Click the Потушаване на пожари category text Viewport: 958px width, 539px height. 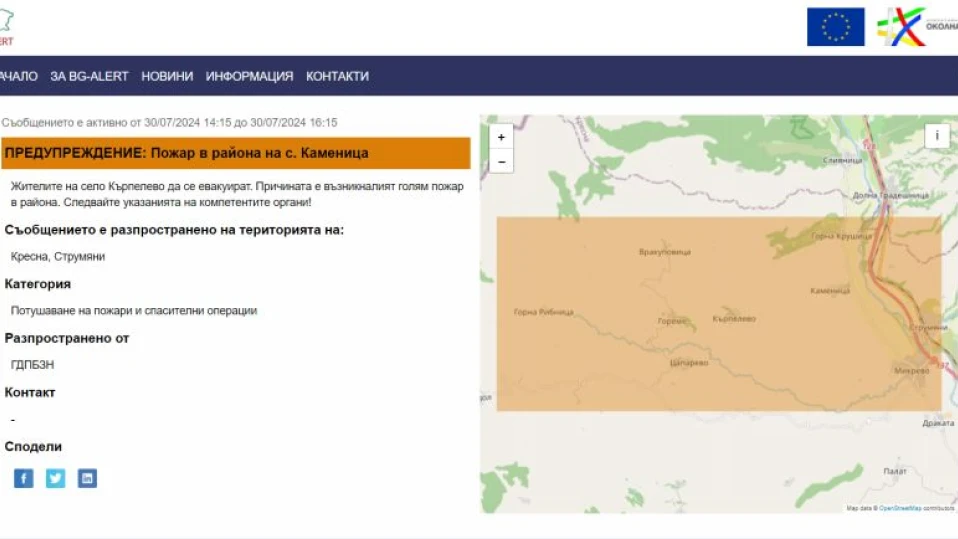point(134,310)
